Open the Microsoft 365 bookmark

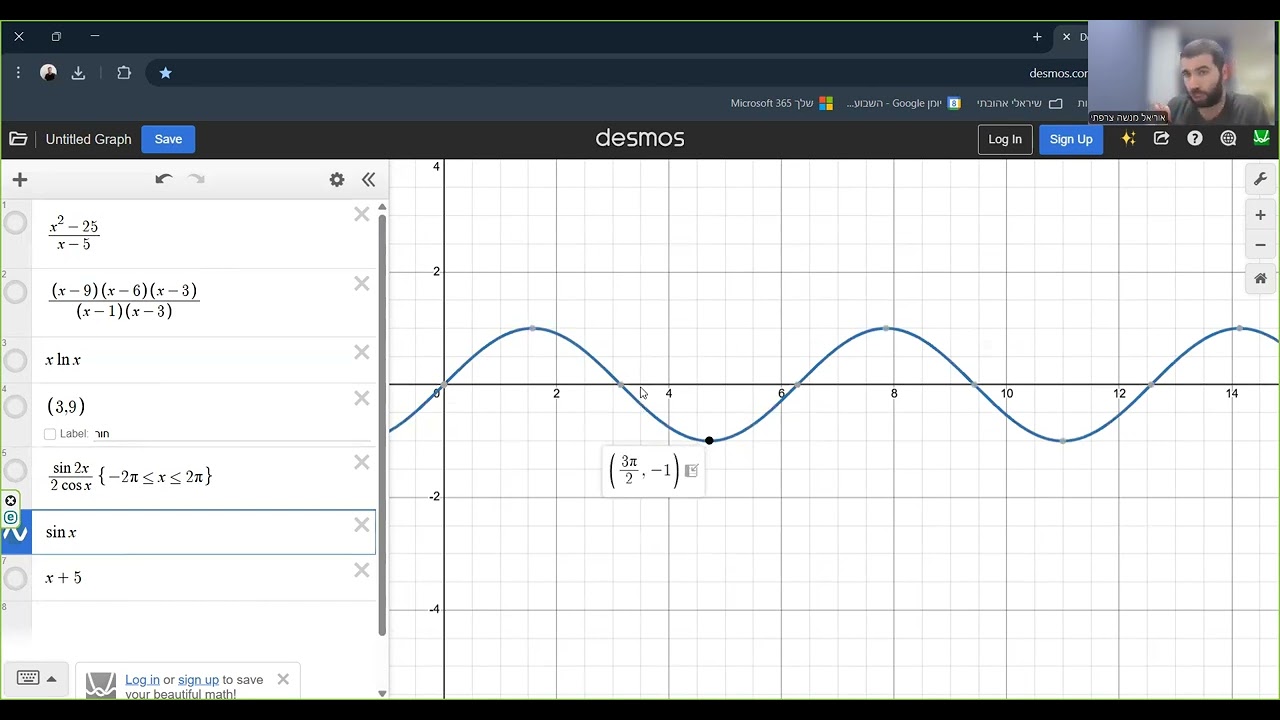tap(782, 103)
